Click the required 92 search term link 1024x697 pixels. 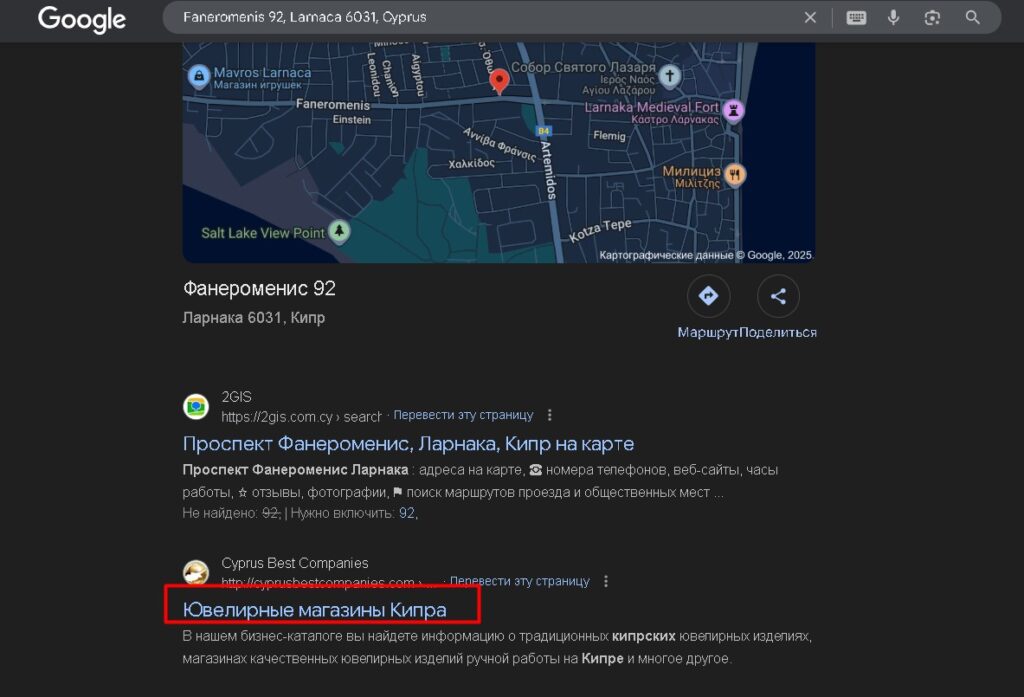pyautogui.click(x=406, y=513)
